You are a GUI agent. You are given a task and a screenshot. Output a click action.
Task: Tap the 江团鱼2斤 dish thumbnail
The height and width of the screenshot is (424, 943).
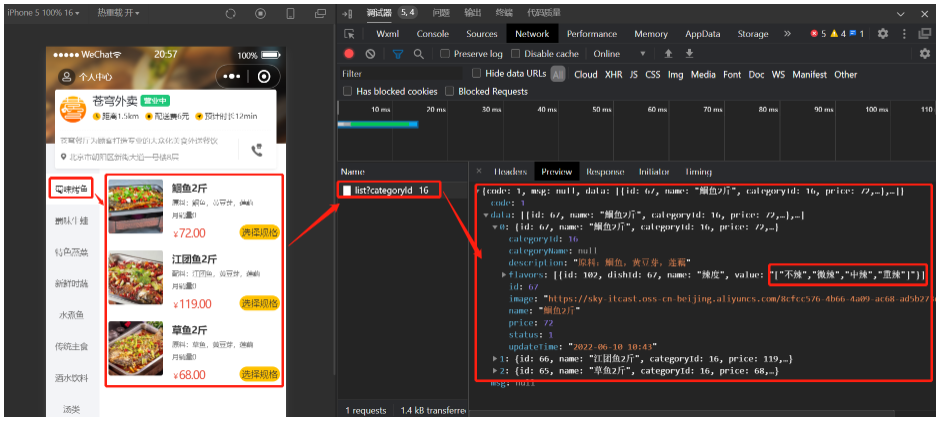click(135, 277)
